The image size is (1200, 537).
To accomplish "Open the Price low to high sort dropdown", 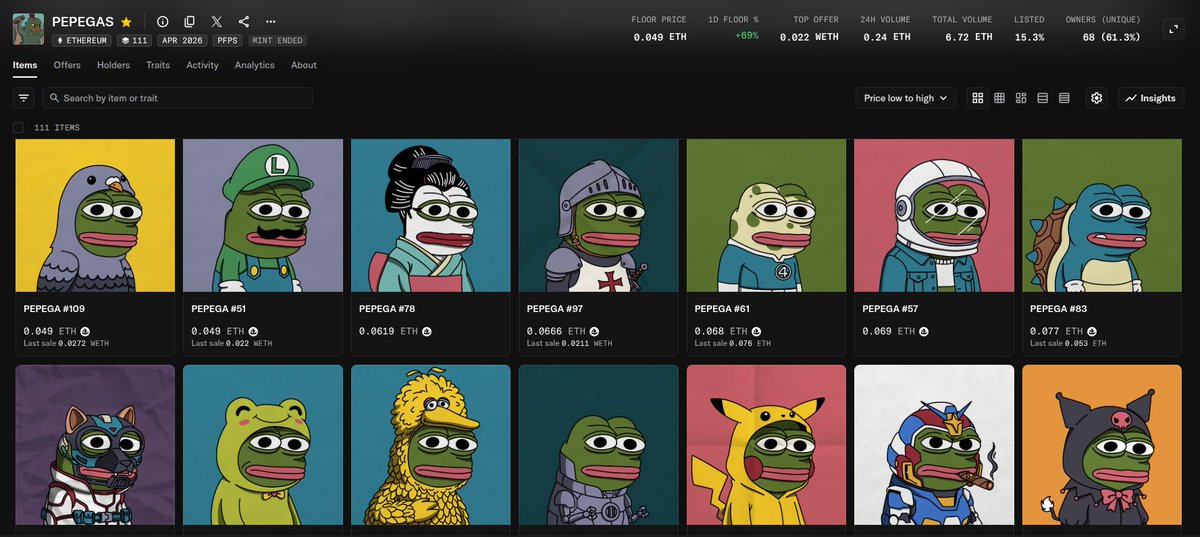I will pyautogui.click(x=906, y=98).
